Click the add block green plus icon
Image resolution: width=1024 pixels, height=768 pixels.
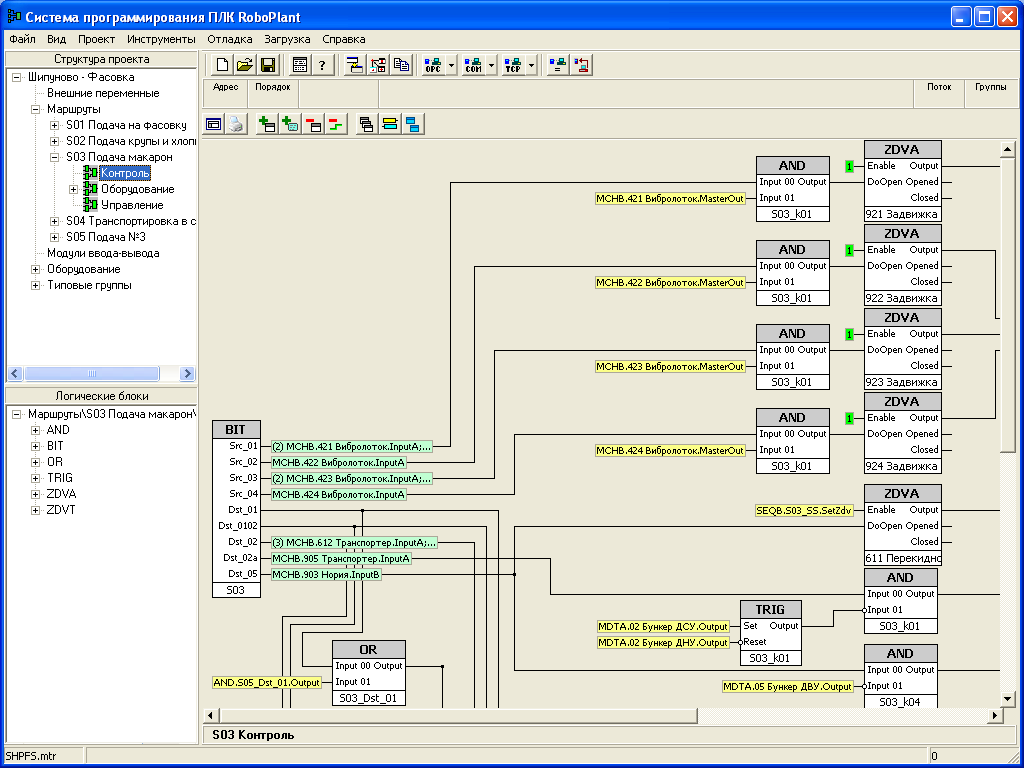[x=267, y=124]
